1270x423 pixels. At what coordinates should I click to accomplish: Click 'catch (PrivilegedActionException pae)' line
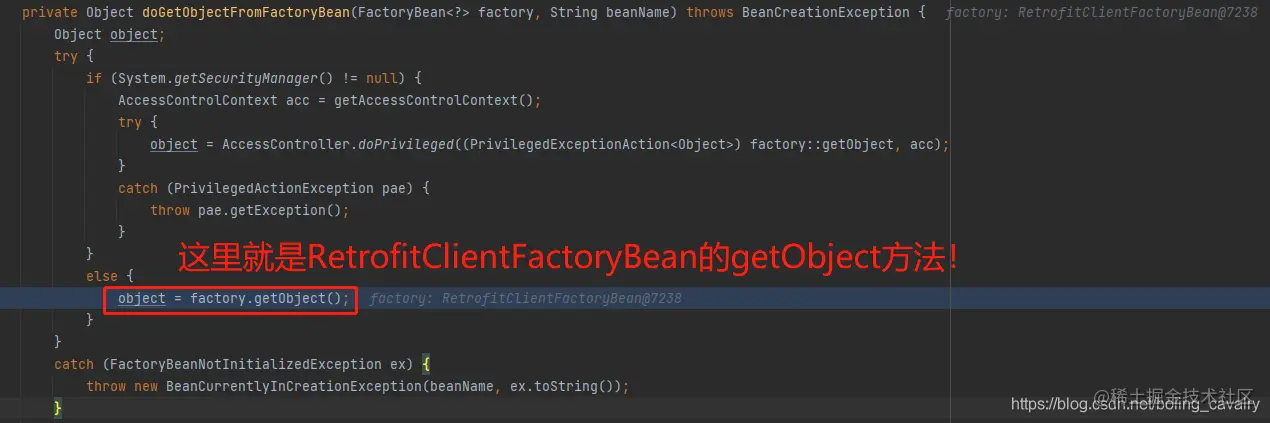[x=275, y=188]
